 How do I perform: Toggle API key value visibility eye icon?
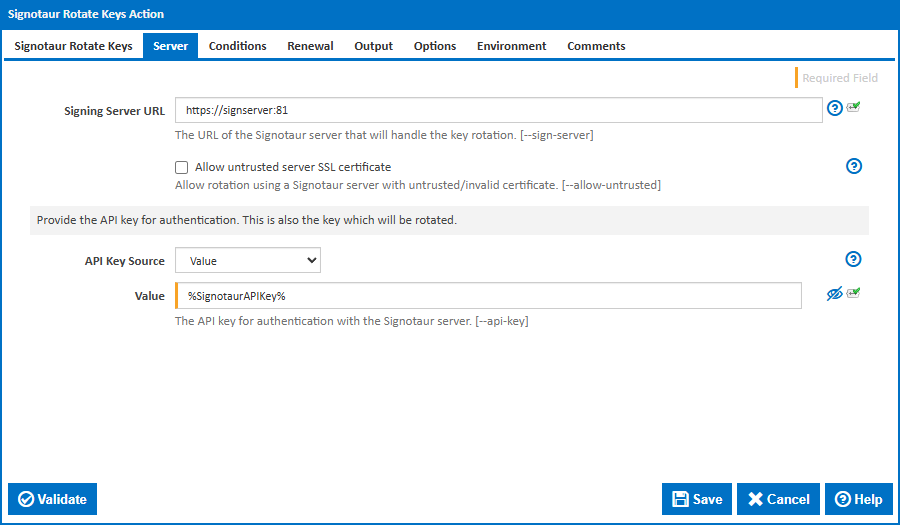click(834, 294)
